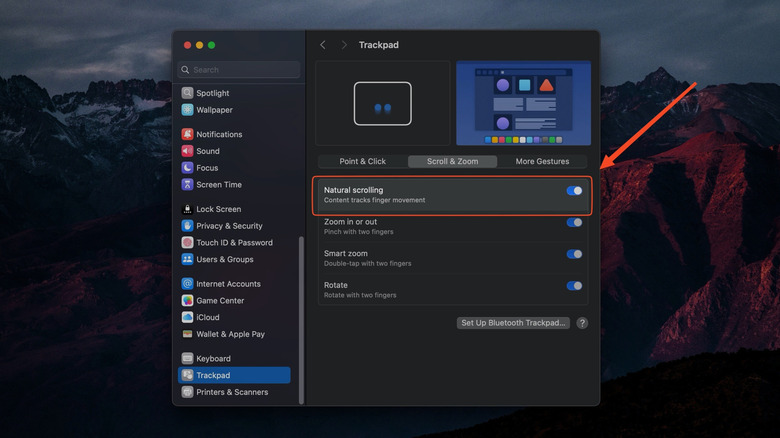Click the help question mark button

pos(582,323)
